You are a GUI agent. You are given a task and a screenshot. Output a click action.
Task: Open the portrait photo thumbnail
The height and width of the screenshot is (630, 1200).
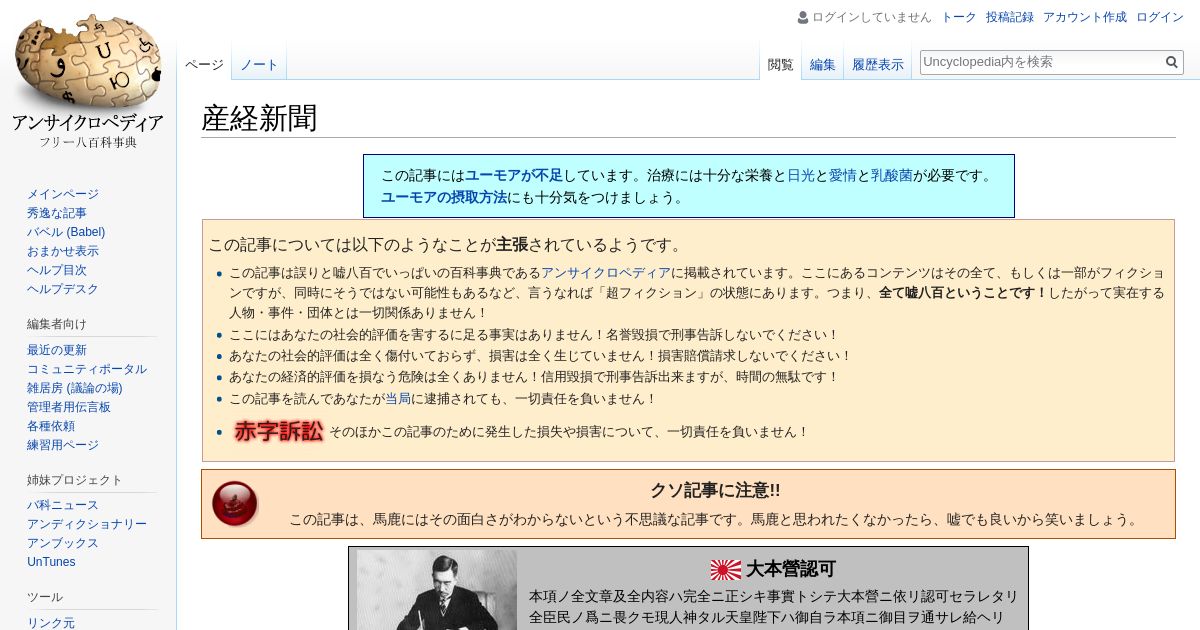coord(437,589)
